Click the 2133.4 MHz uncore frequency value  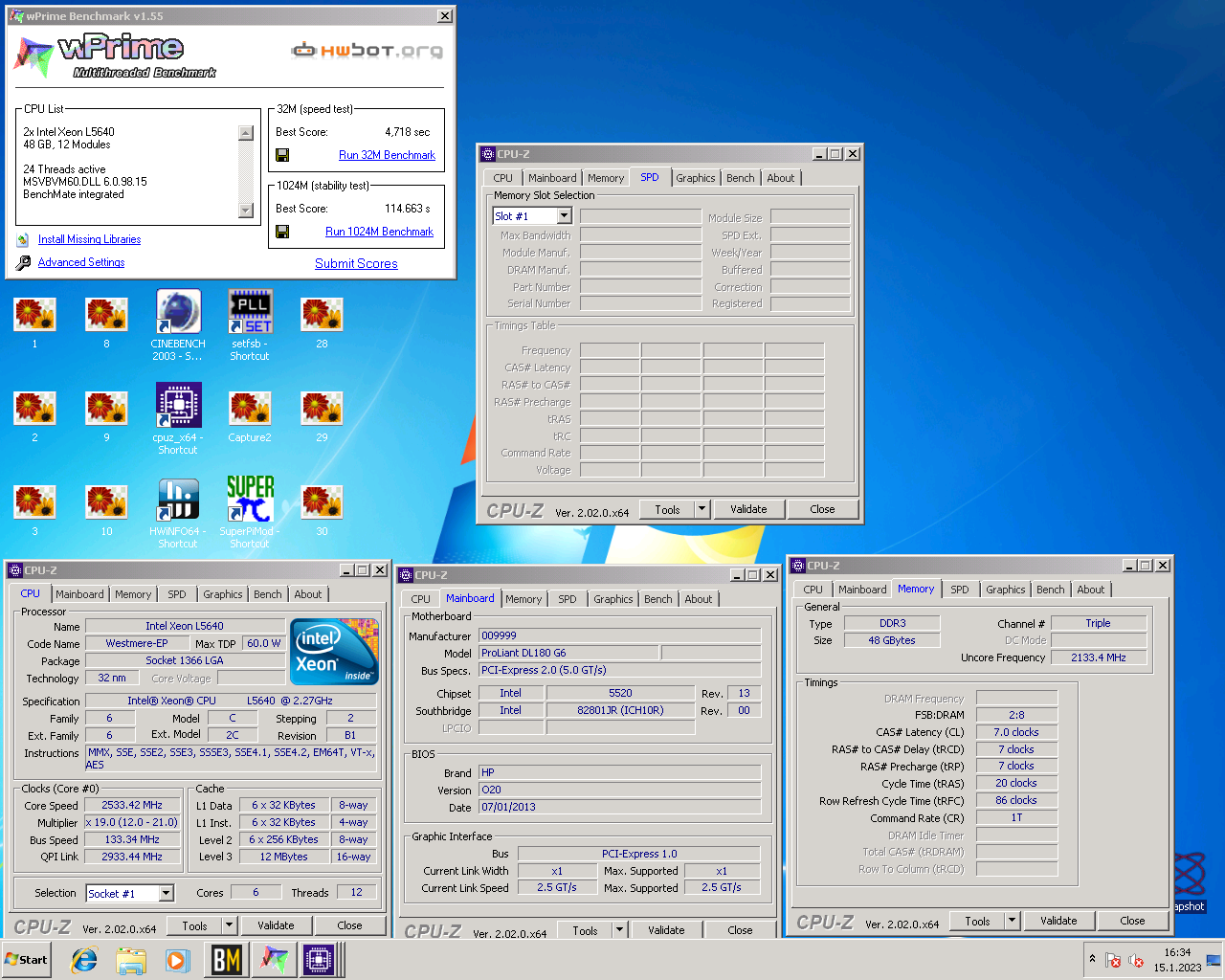tap(1099, 657)
